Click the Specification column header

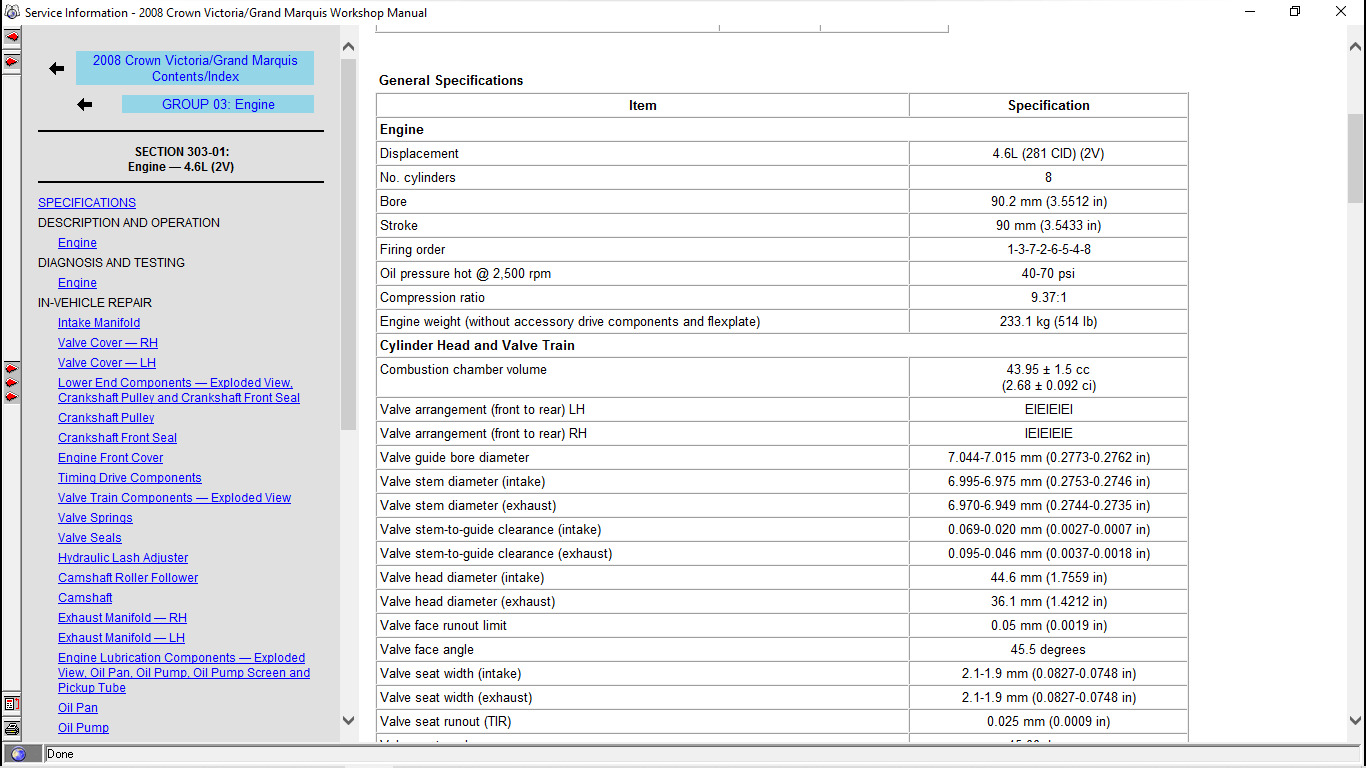[1048, 105]
